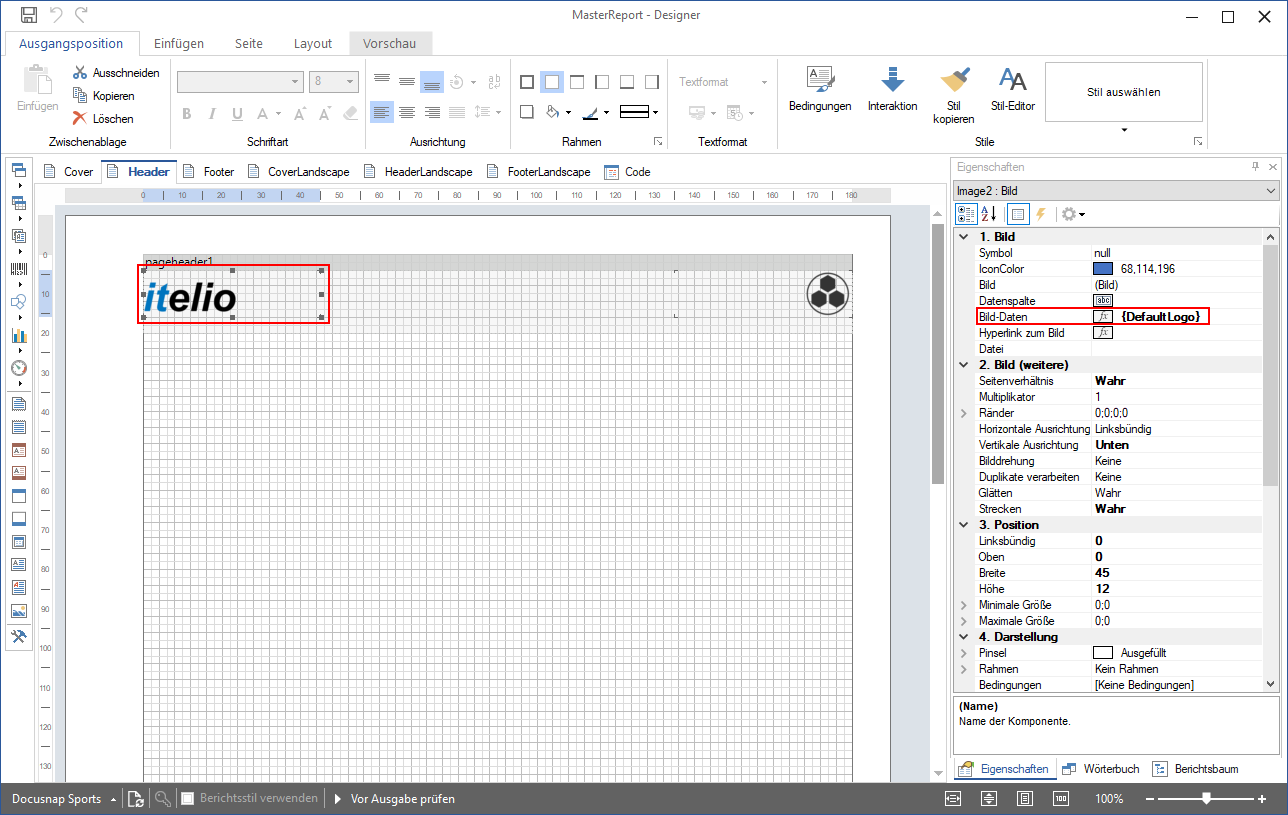The width and height of the screenshot is (1288, 815).
Task: Click Ausschneiden scissors icon
Action: (80, 73)
